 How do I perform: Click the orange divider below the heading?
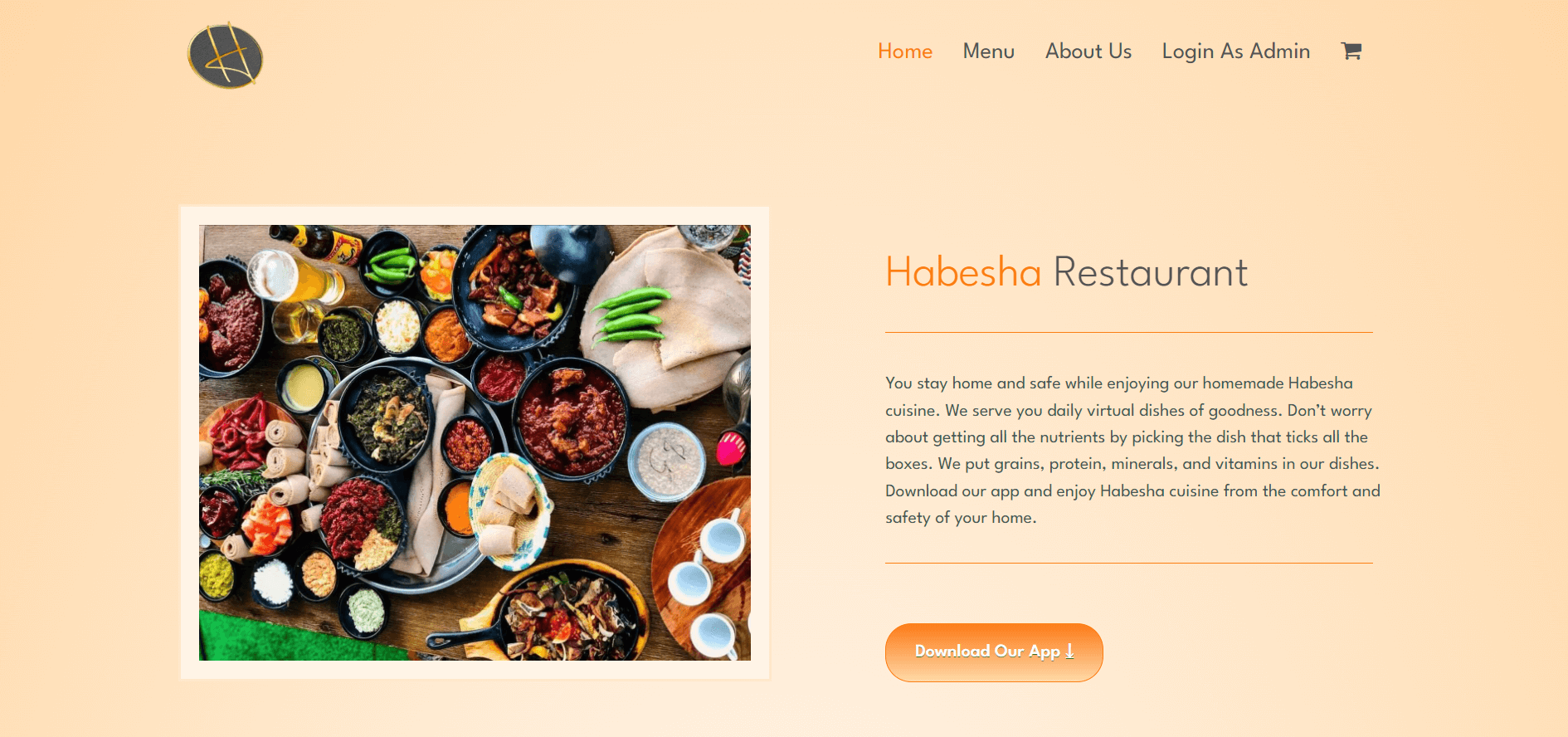pos(1129,332)
